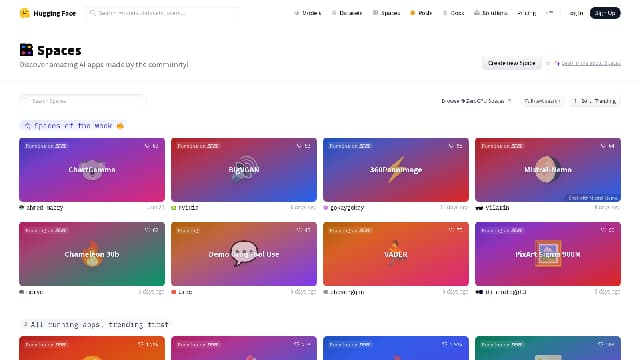This screenshot has height=360, width=640.
Task: Click the colorful Spaces icon beside the page title
Action: 26,50
